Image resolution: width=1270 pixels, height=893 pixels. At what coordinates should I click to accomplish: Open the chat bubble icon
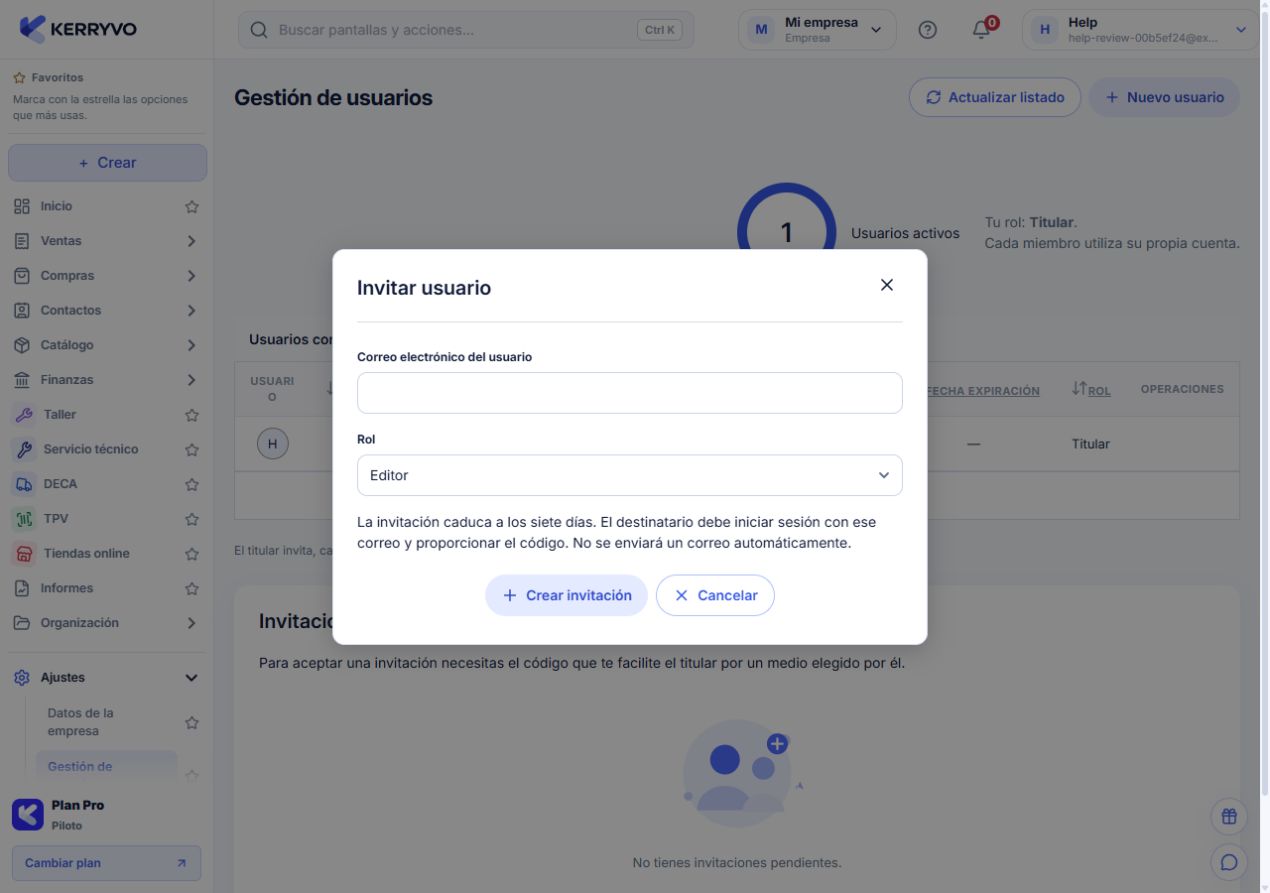(x=1229, y=862)
